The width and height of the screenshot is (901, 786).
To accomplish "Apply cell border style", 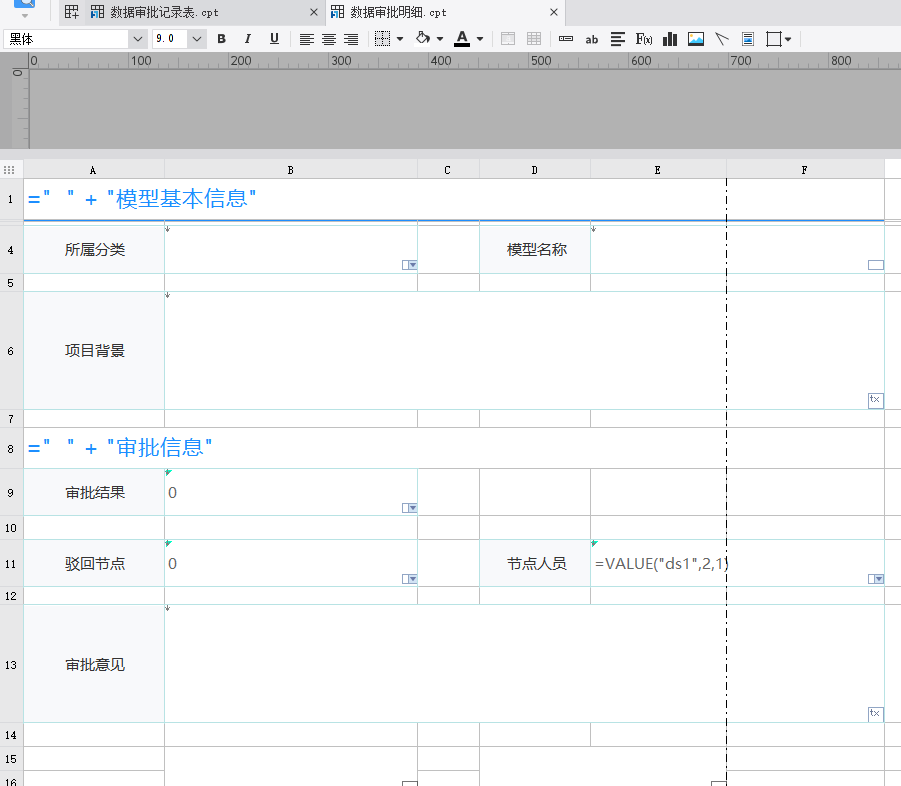I will coord(382,39).
